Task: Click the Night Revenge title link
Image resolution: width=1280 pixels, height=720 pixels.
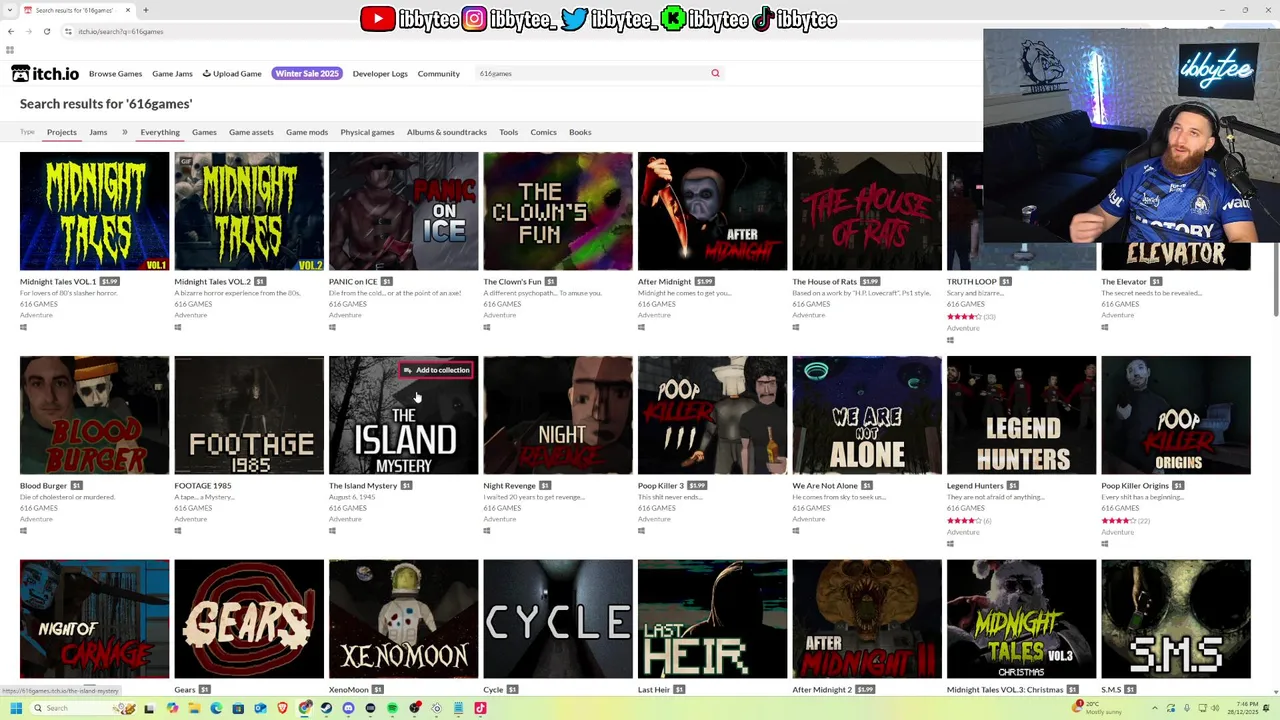Action: [510, 486]
